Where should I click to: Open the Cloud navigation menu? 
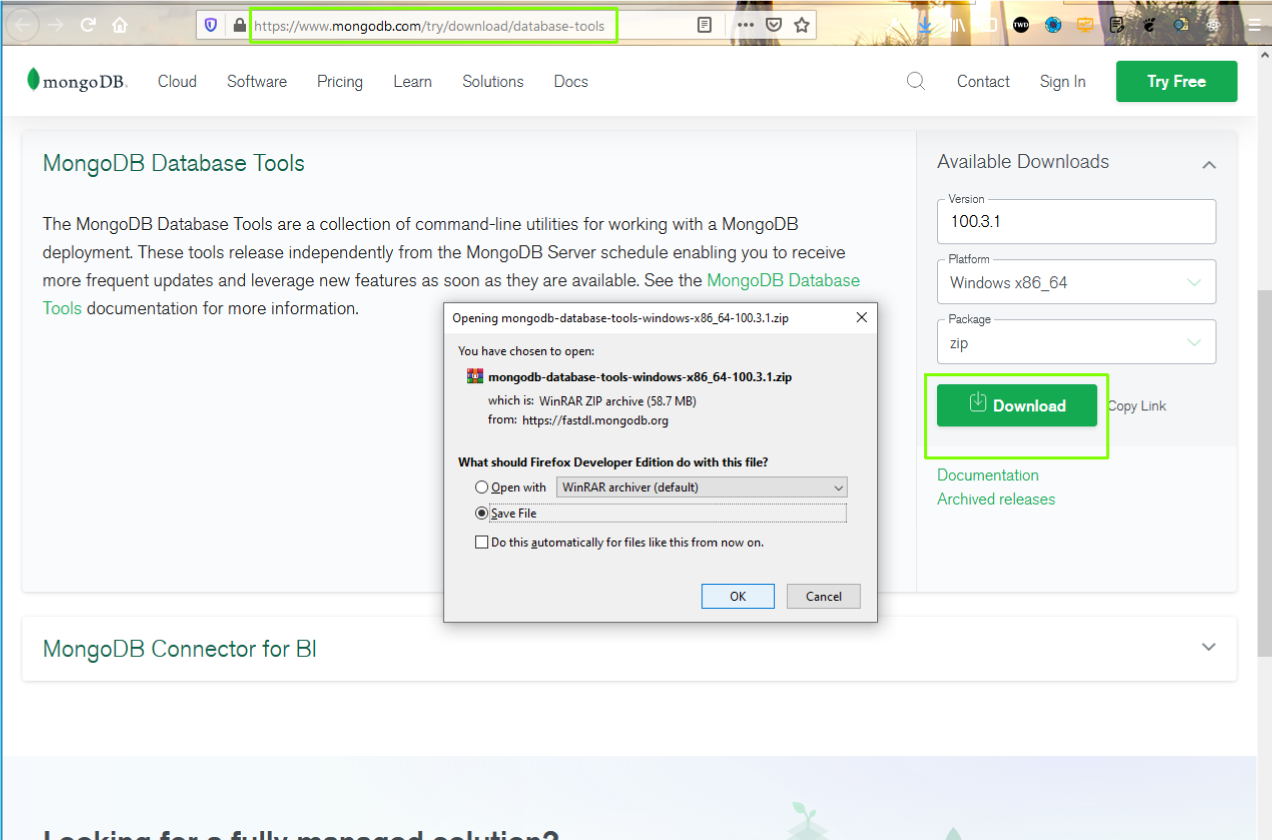(x=177, y=81)
